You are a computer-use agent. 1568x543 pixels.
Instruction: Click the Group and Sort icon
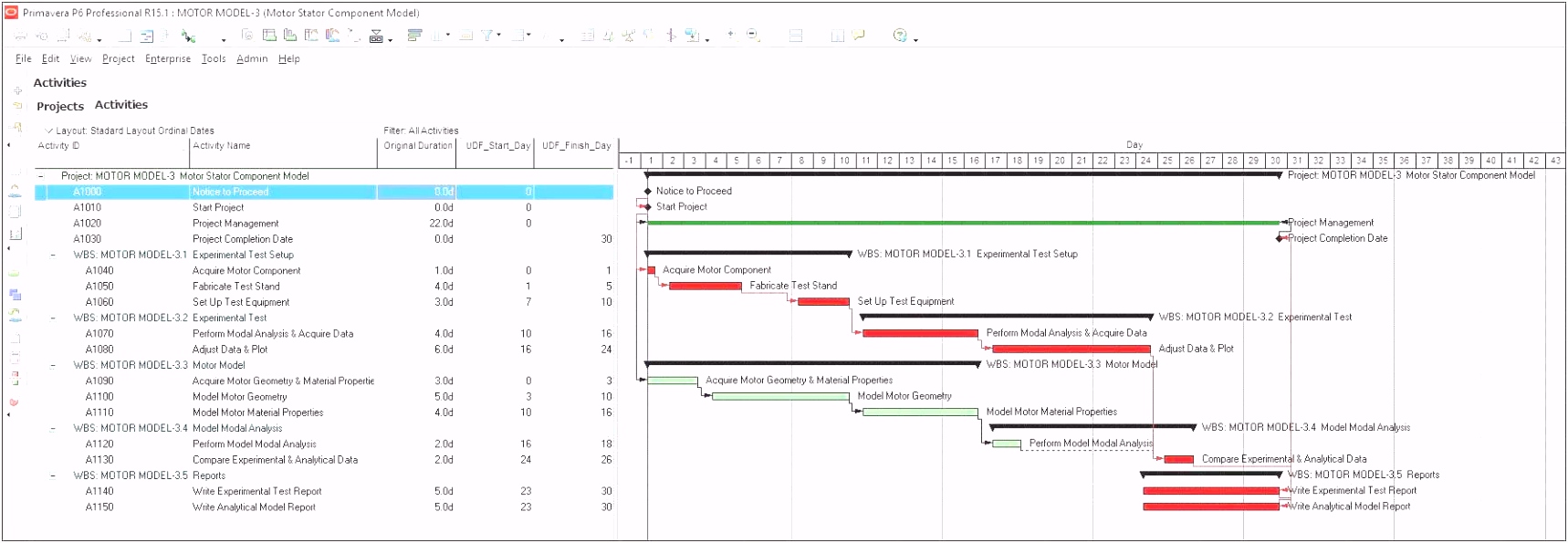pyautogui.click(x=517, y=35)
